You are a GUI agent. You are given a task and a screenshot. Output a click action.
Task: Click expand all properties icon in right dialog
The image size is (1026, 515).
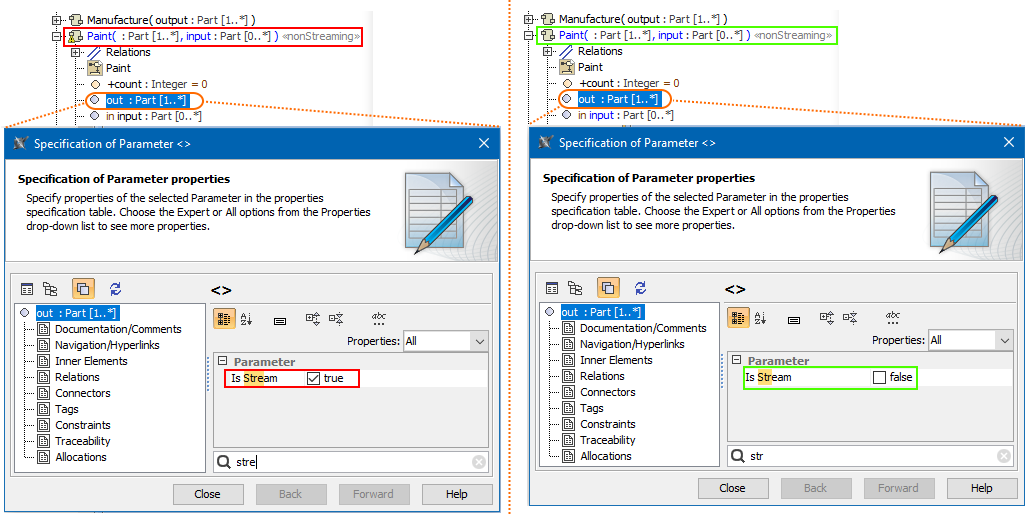point(827,319)
